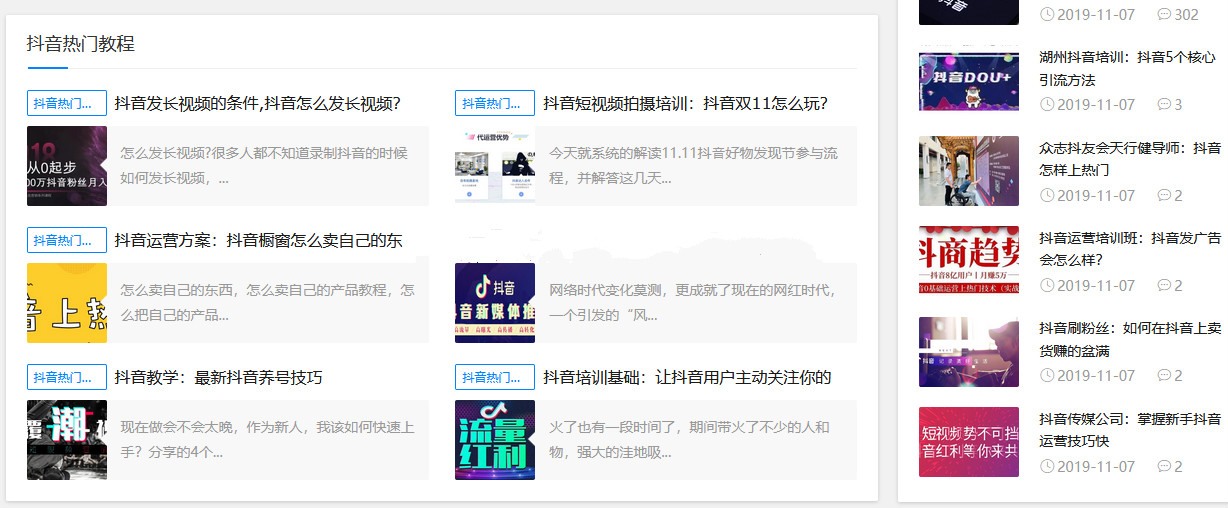
Task: Click clock icon beside 湖州抖音培训 date
Action: click(1047, 104)
